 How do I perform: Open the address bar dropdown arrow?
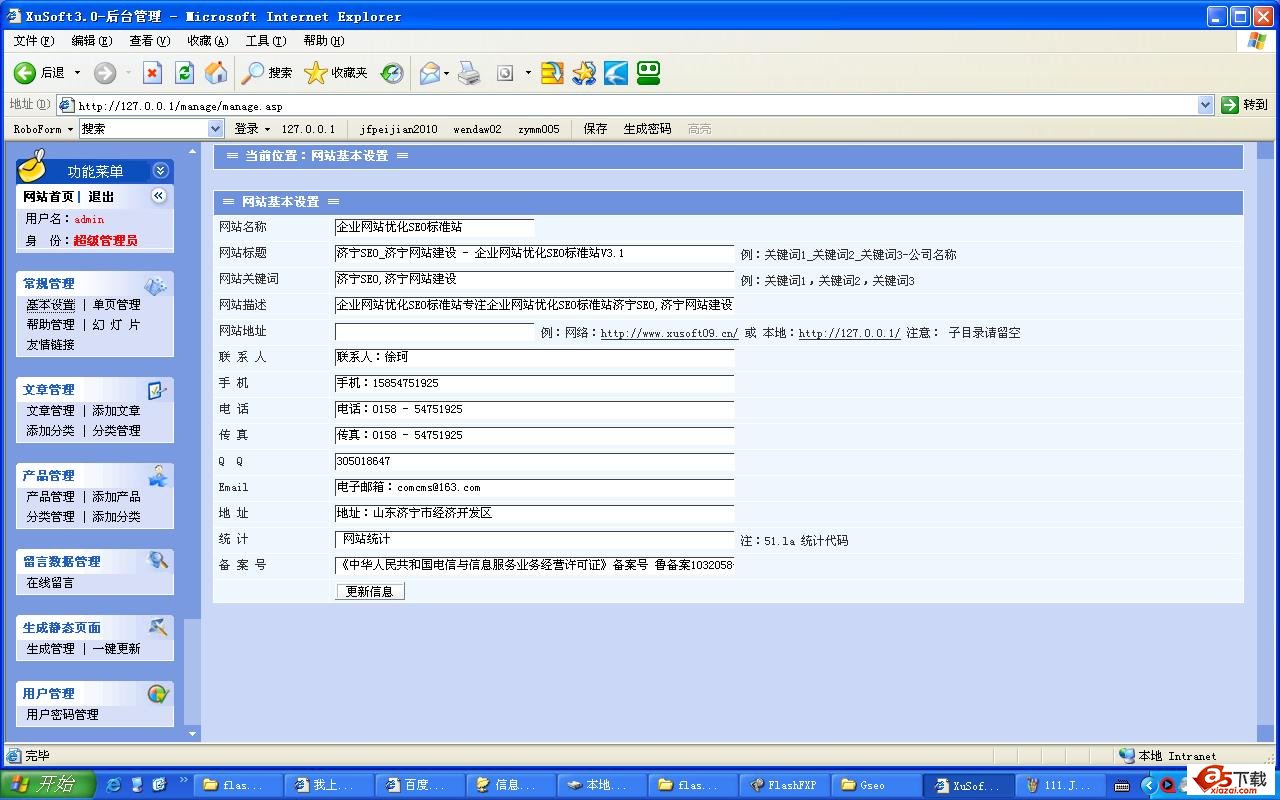1205,105
